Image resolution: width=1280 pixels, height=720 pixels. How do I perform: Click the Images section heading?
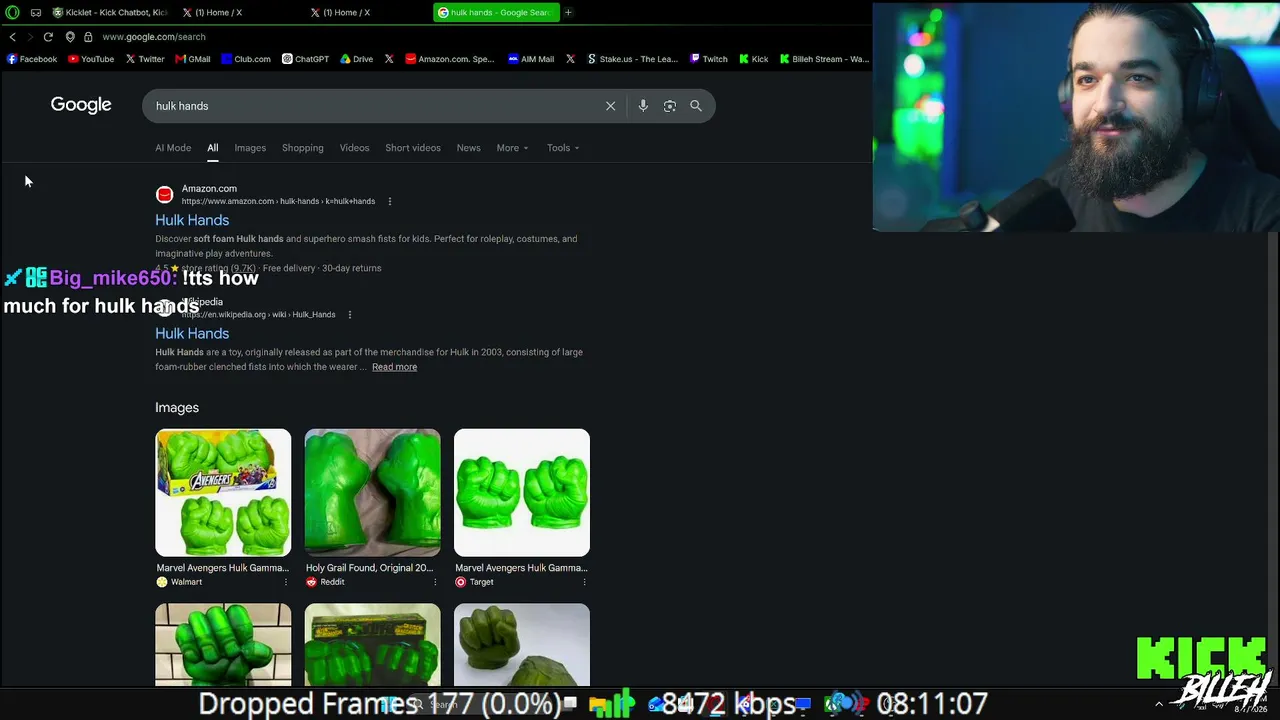(177, 408)
